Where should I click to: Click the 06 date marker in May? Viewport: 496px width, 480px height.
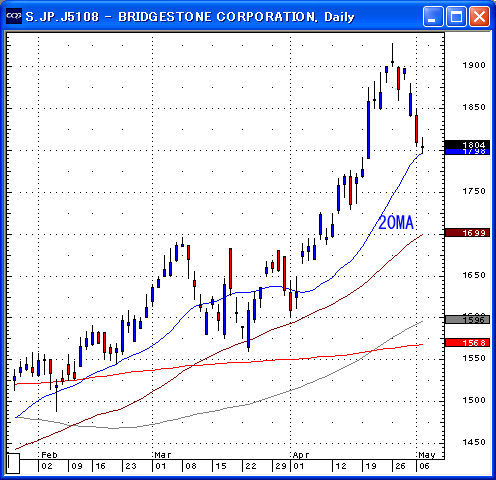point(424,466)
